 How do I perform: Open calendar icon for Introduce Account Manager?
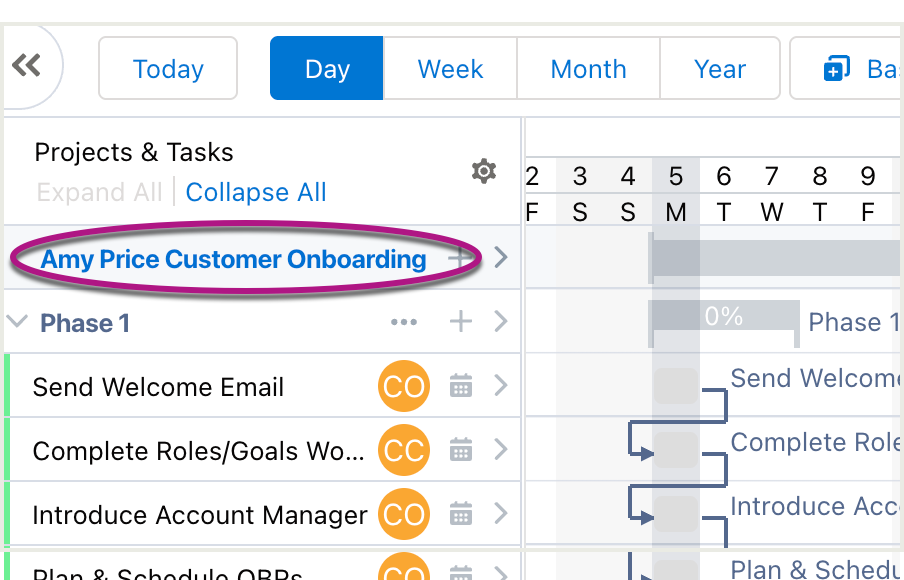(461, 513)
